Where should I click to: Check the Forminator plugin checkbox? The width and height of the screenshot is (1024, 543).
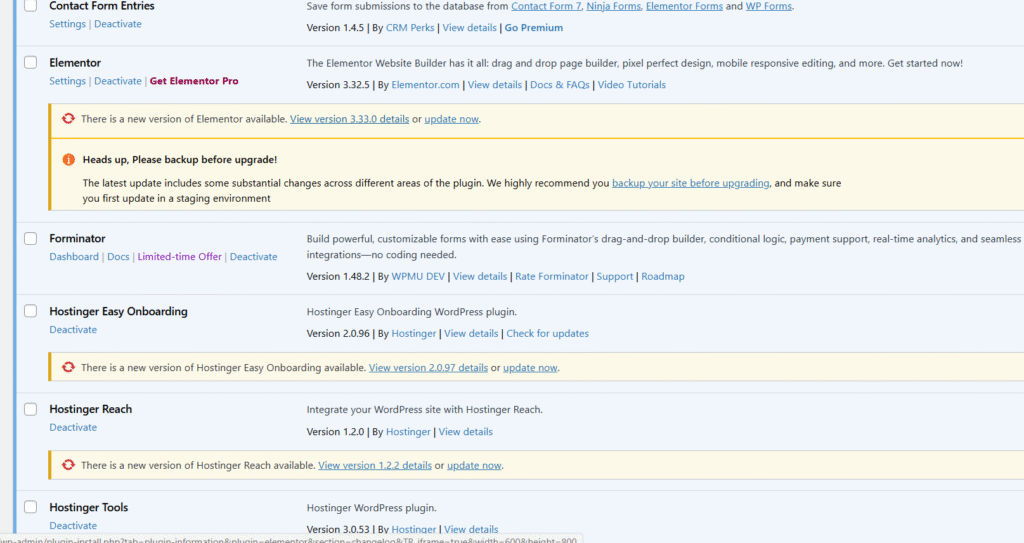click(x=30, y=239)
